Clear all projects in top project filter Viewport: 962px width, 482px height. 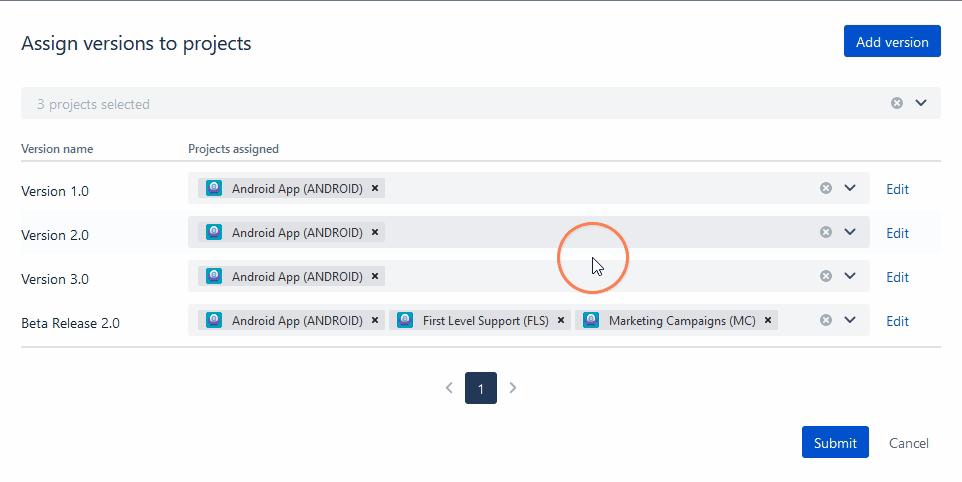(x=897, y=103)
